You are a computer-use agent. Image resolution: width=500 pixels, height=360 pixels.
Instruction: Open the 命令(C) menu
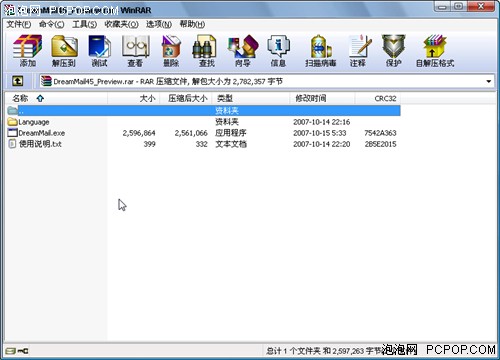coord(52,24)
